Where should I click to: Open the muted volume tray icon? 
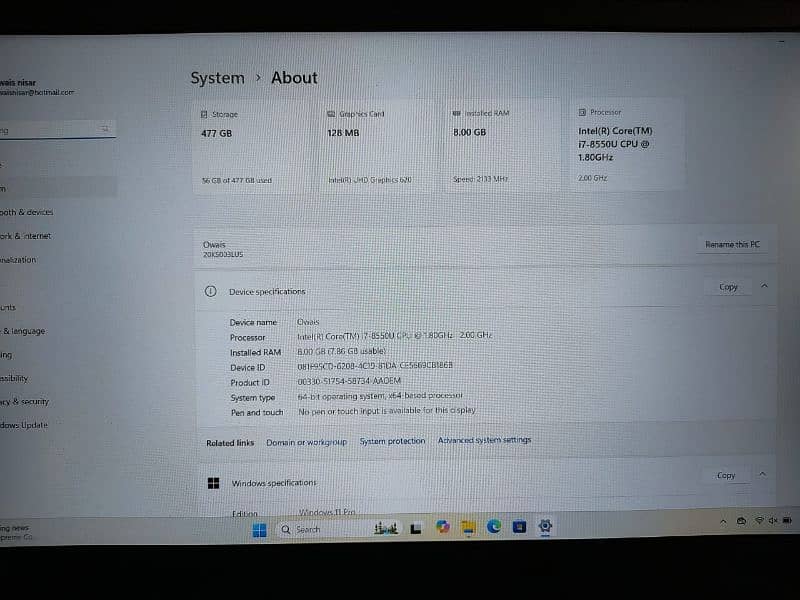[773, 520]
